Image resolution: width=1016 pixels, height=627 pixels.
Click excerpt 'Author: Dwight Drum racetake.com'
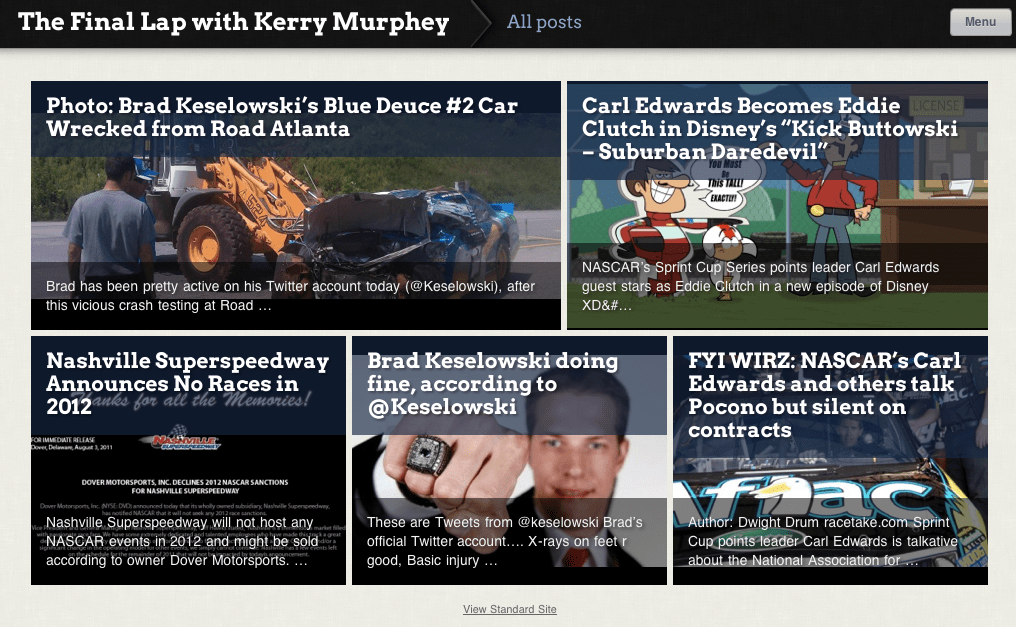823,541
